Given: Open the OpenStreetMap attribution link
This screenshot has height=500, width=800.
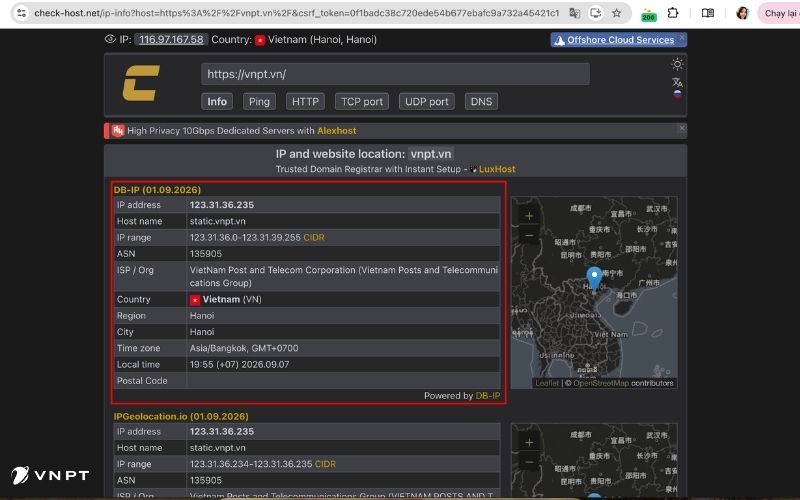Looking at the screenshot, I should (x=601, y=383).
